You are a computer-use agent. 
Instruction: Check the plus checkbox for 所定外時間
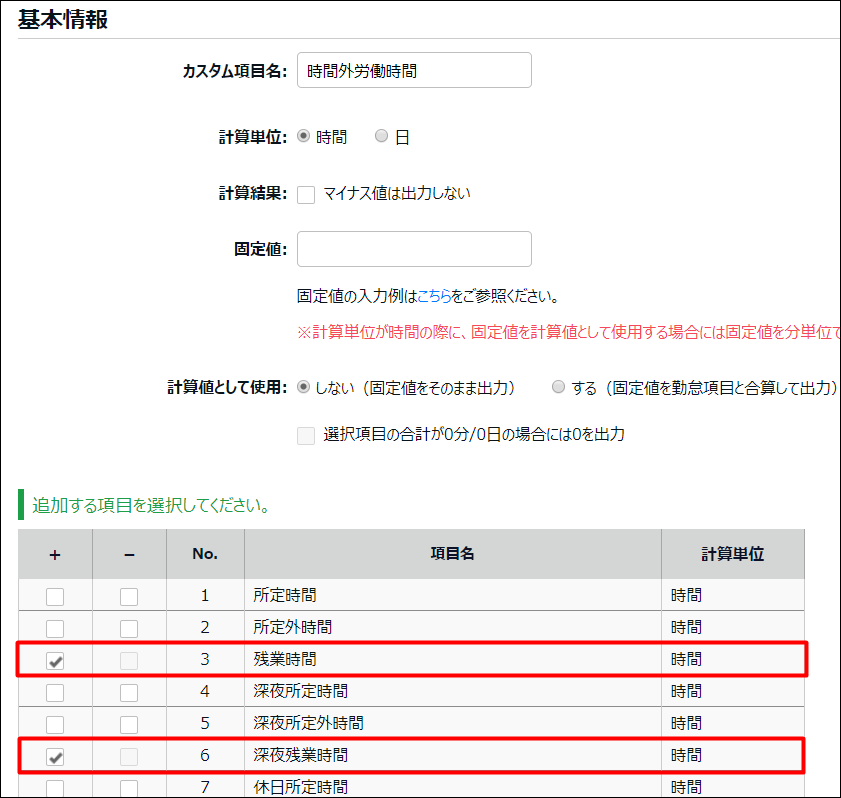tap(55, 627)
